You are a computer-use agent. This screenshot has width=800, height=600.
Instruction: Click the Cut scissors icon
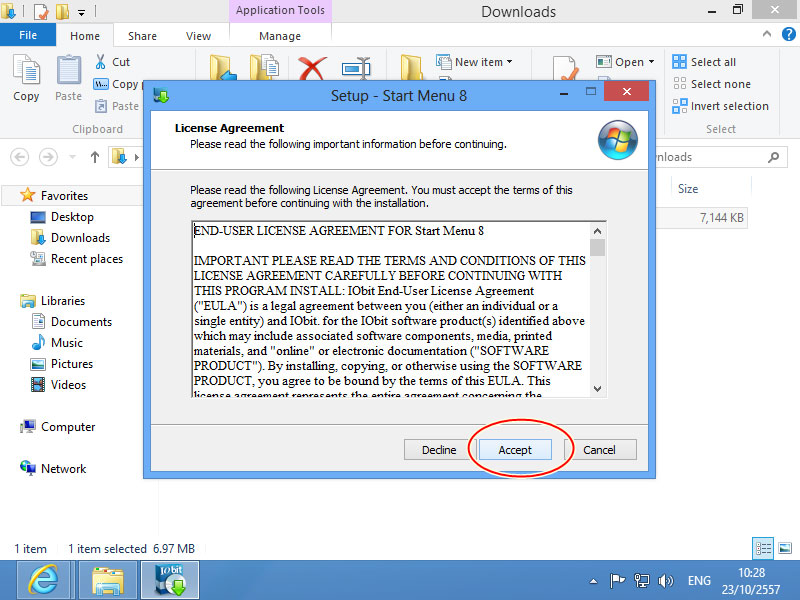[x=101, y=62]
